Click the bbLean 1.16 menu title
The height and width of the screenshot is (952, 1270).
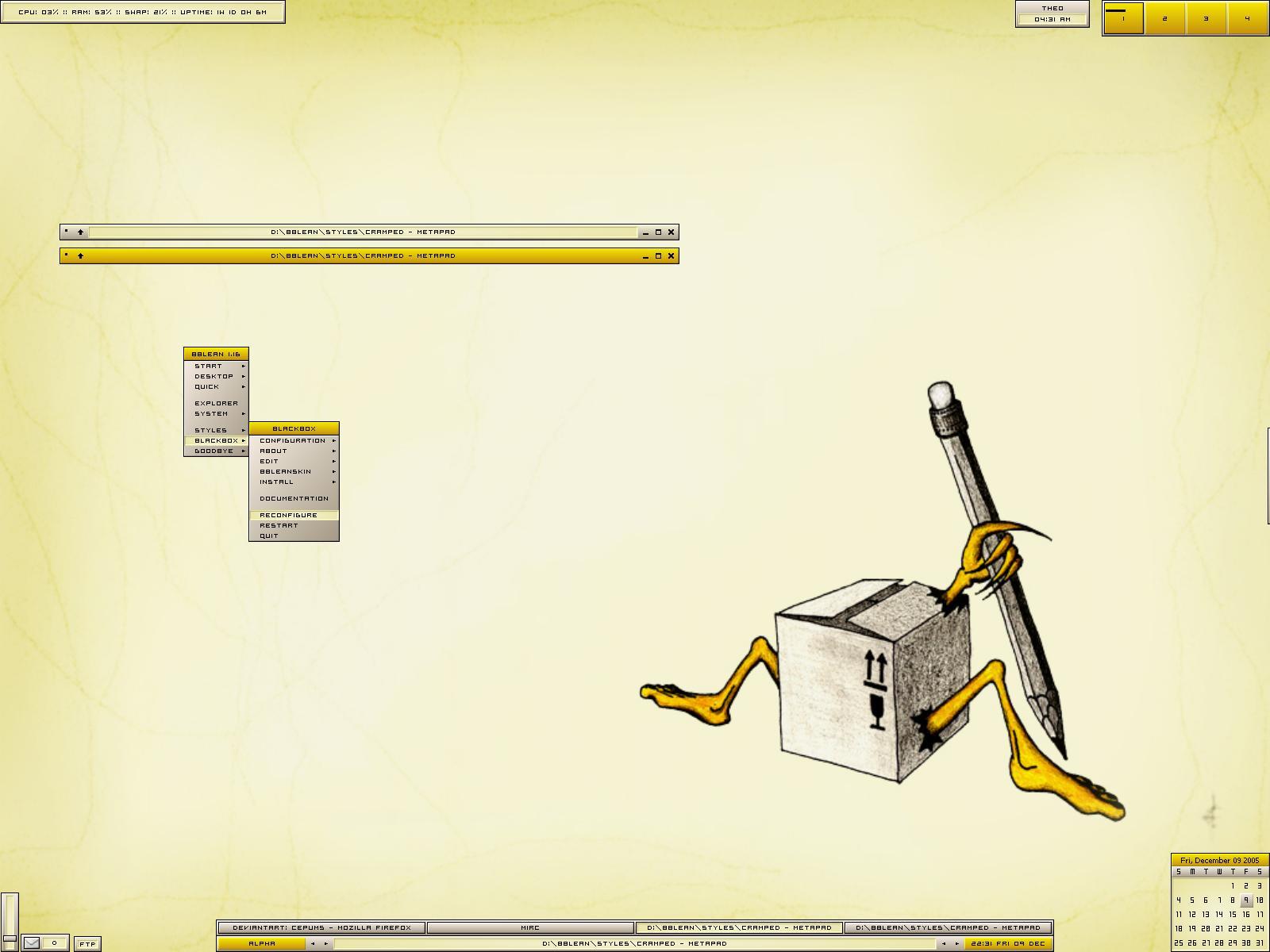pos(216,354)
